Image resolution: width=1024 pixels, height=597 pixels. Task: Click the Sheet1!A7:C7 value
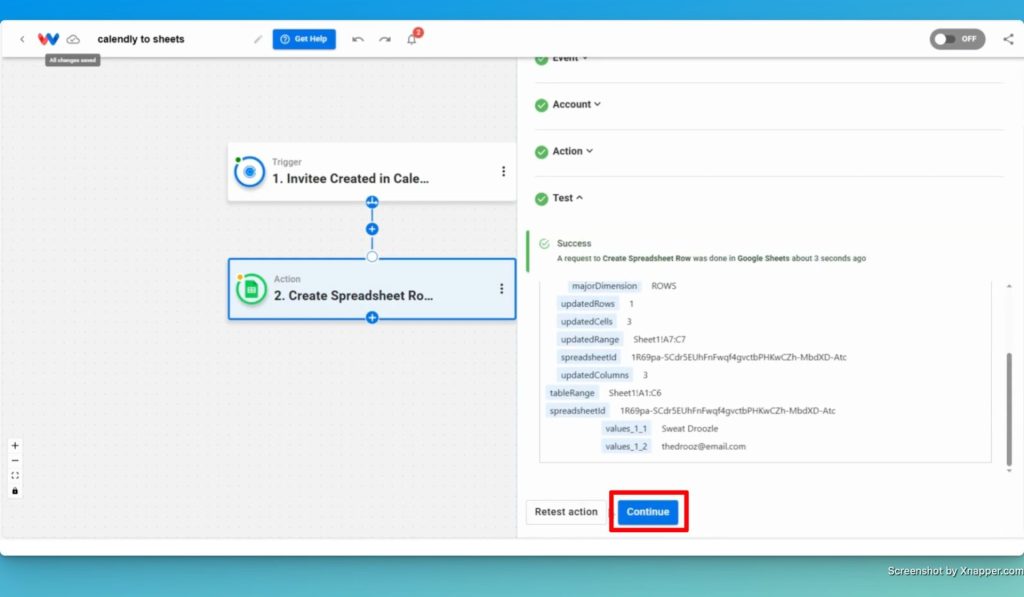pyautogui.click(x=660, y=340)
